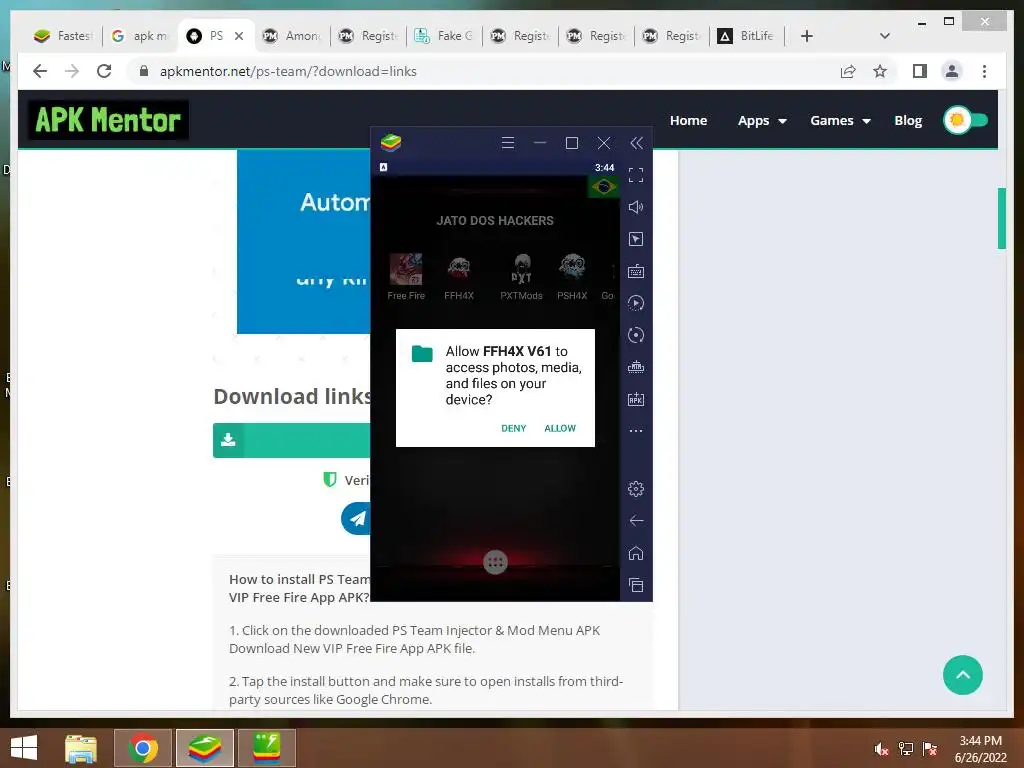Open the BlueStacks keyboard controls icon
Image resolution: width=1024 pixels, height=768 pixels.
coord(635,271)
